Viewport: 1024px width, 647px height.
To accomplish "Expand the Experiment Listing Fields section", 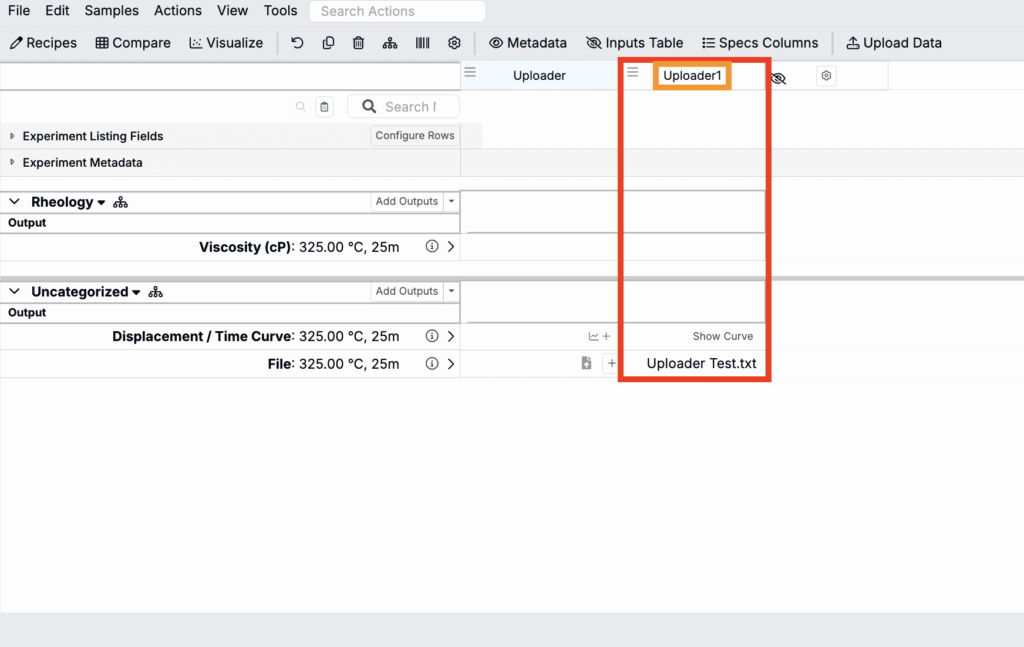I will point(13,136).
